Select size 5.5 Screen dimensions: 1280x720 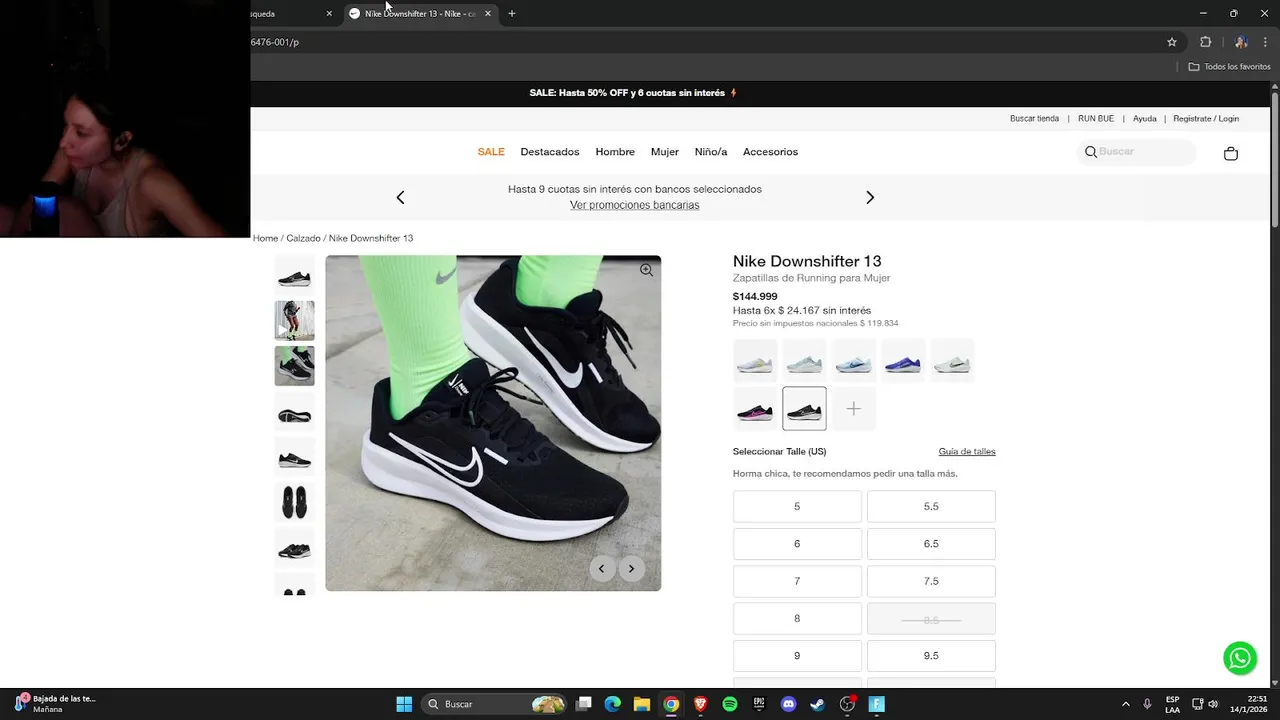931,506
